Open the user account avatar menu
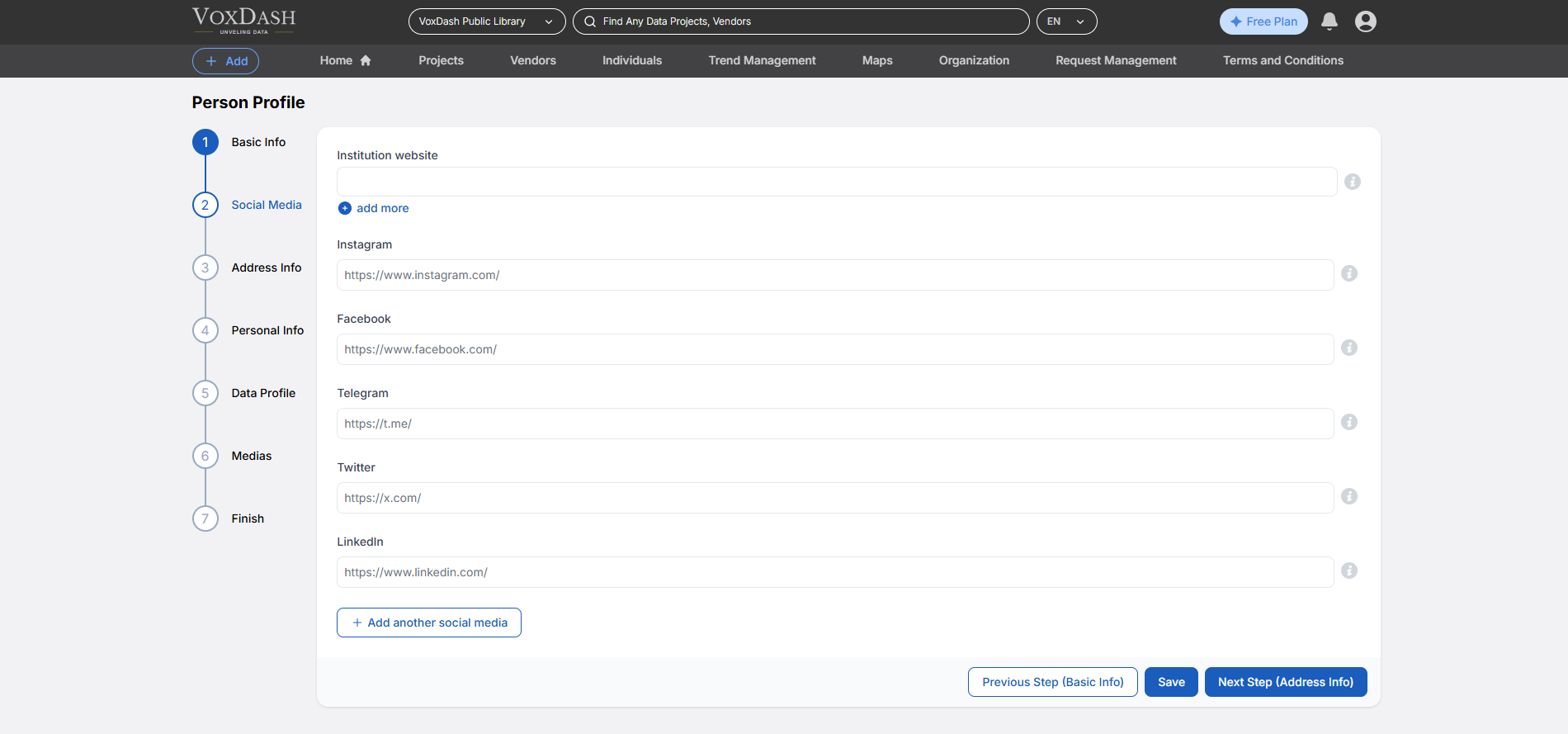This screenshot has width=1568, height=734. (1366, 21)
